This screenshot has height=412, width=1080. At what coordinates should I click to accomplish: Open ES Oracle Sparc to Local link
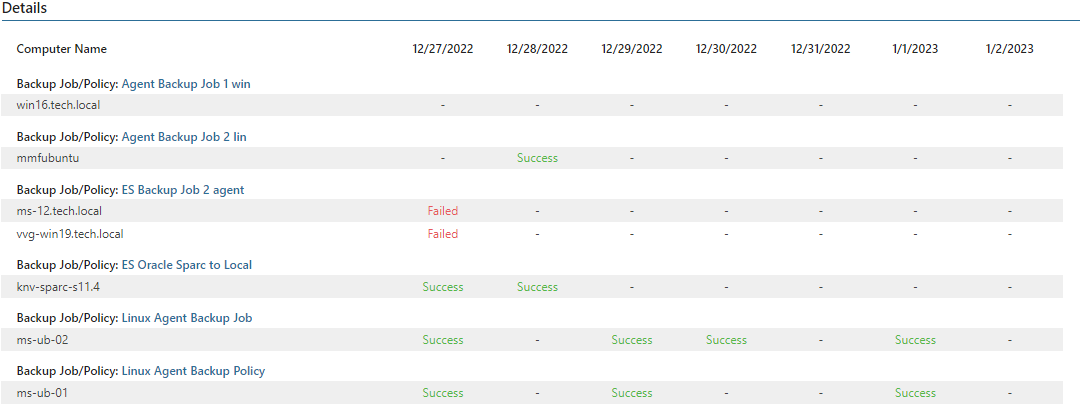tap(187, 265)
